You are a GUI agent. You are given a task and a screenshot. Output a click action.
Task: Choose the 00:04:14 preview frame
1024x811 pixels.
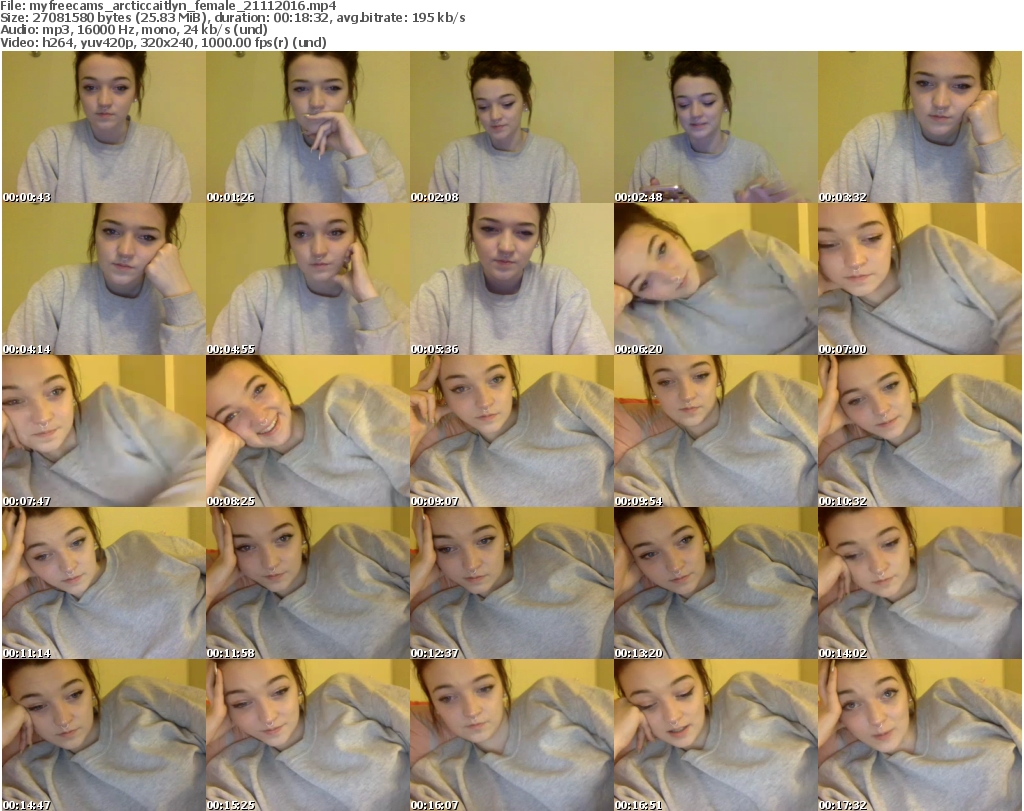pos(104,279)
